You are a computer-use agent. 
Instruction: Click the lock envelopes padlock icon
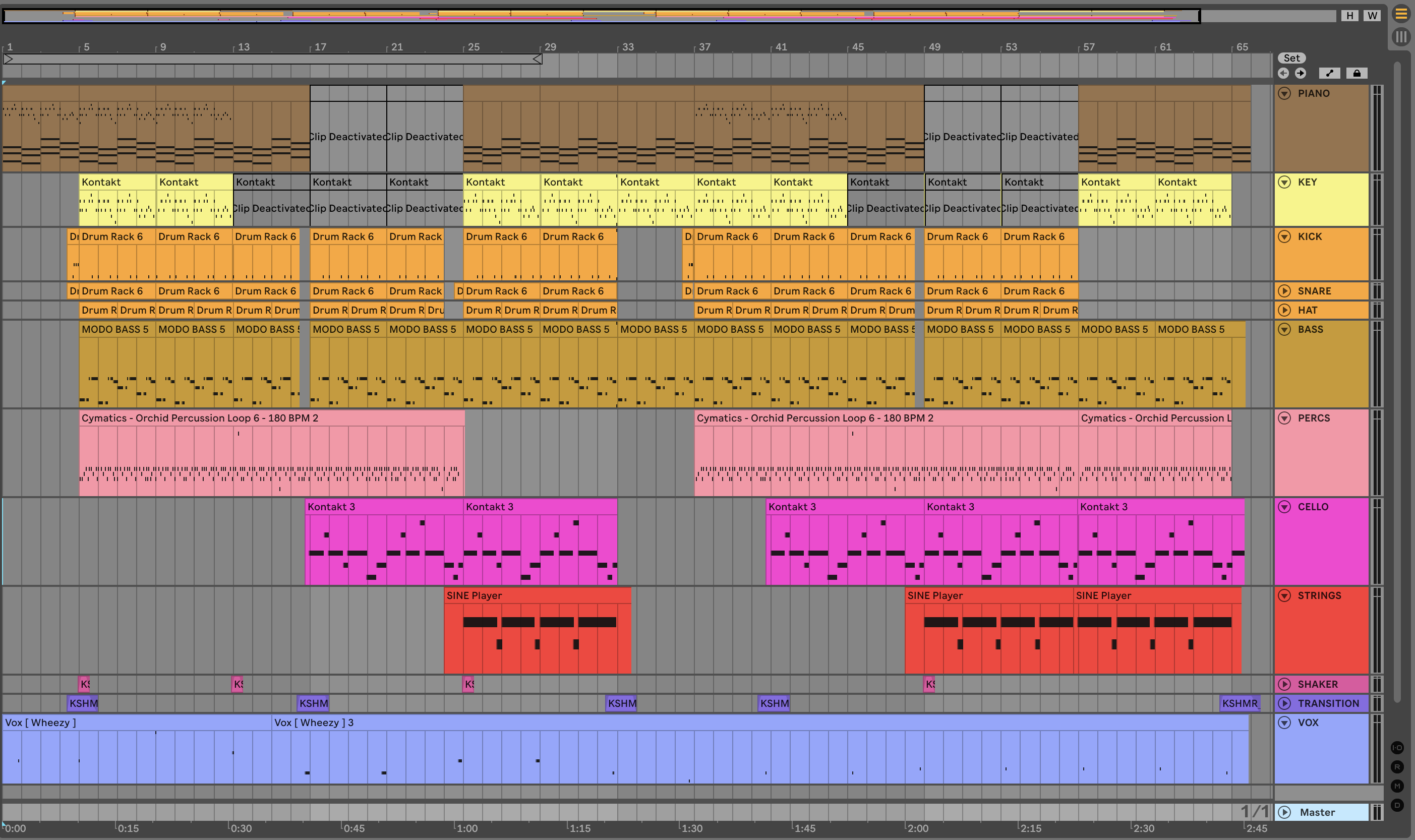(1357, 73)
